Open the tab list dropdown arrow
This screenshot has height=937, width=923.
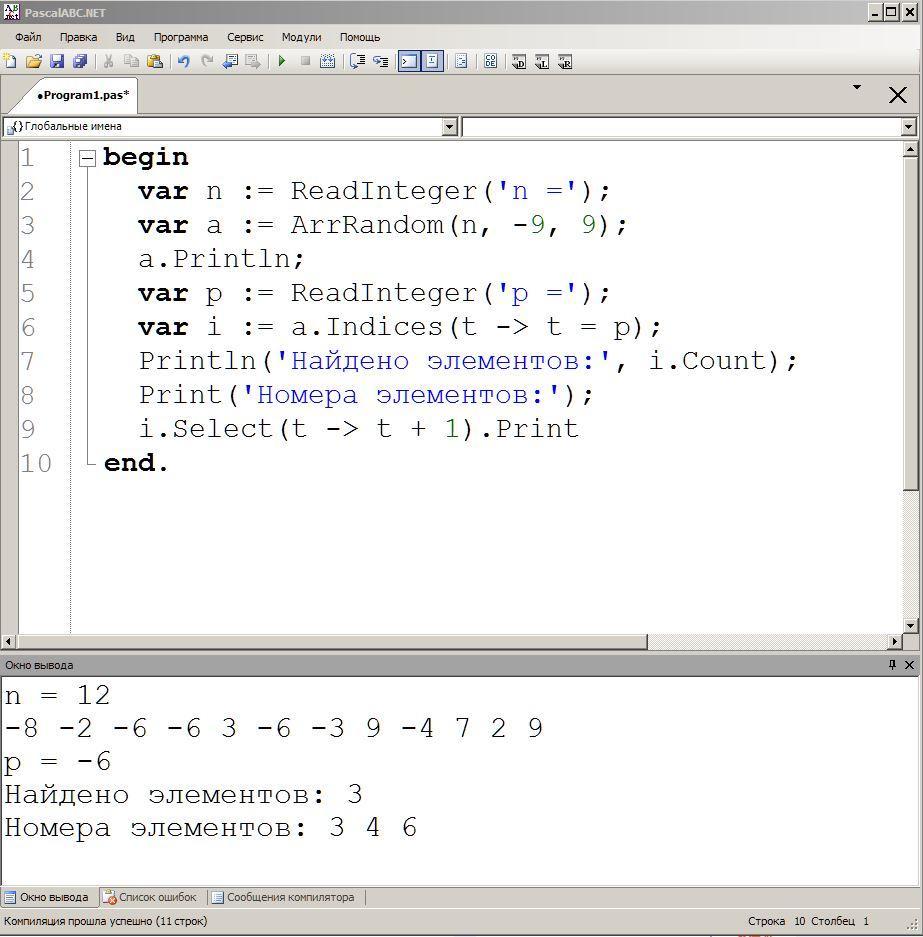[857, 88]
